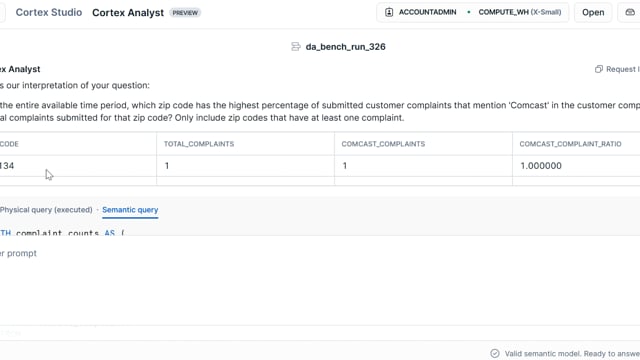
Task: Focus the enter prompt input field
Action: (x=320, y=253)
